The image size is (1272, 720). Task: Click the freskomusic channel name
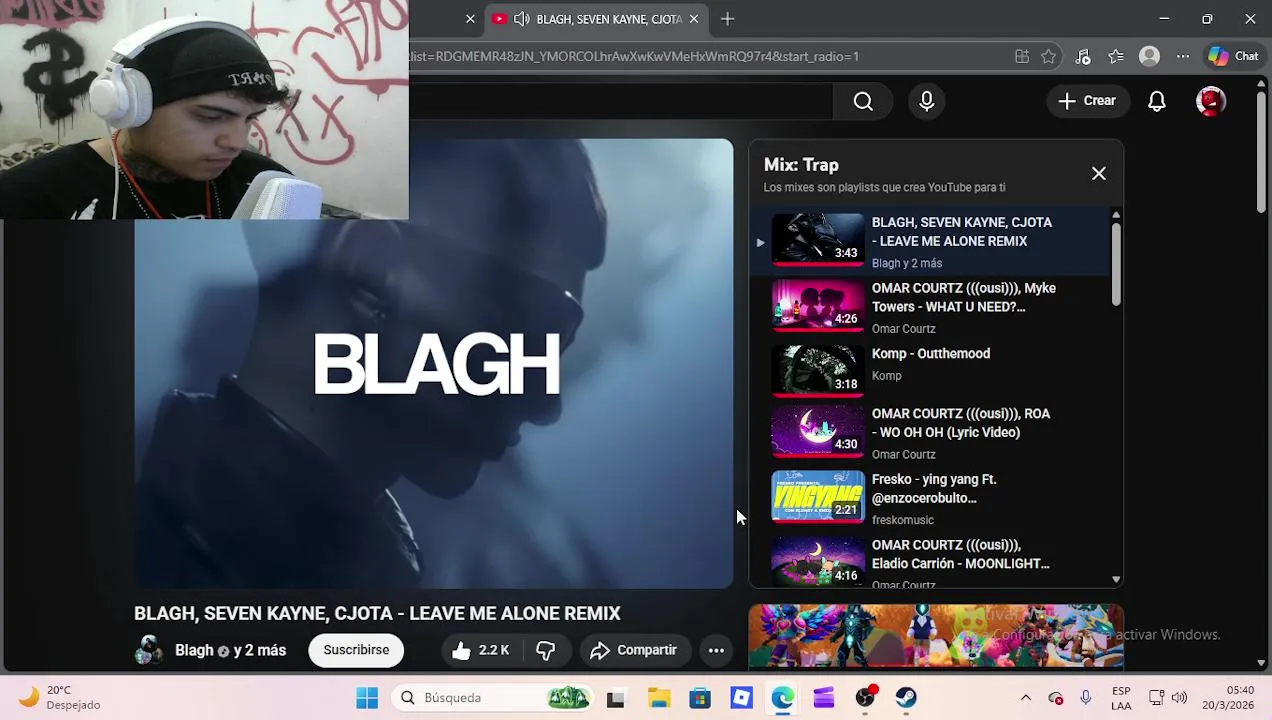(902, 520)
